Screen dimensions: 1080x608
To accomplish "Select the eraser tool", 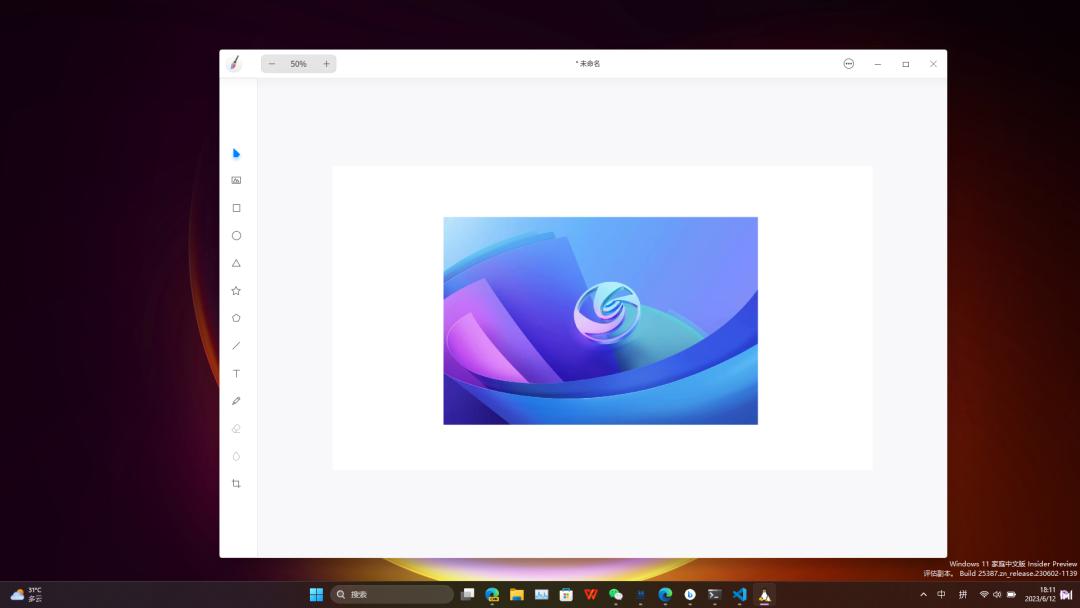I will 236,428.
